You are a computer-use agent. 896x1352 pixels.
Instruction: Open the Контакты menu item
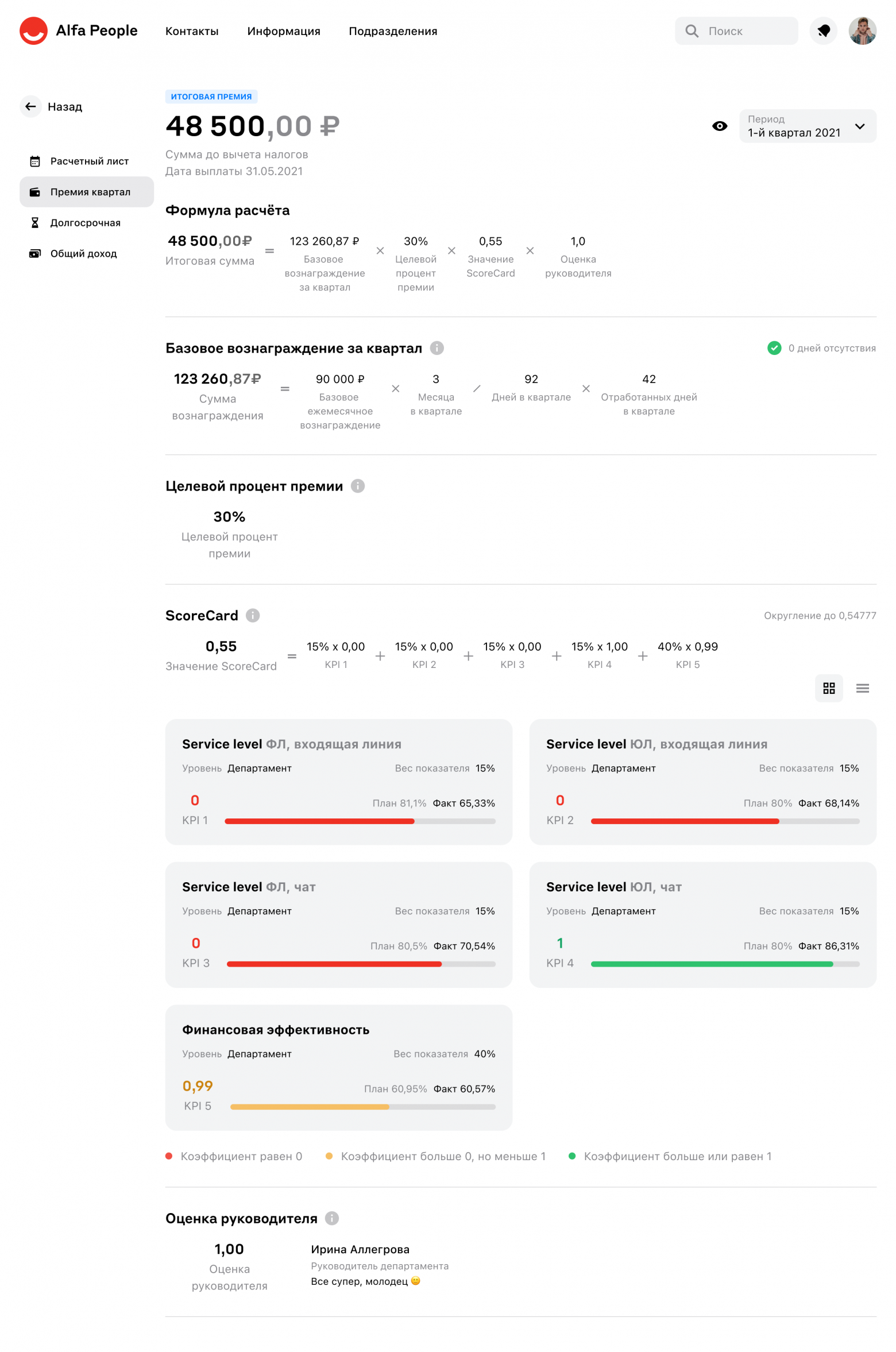click(192, 31)
